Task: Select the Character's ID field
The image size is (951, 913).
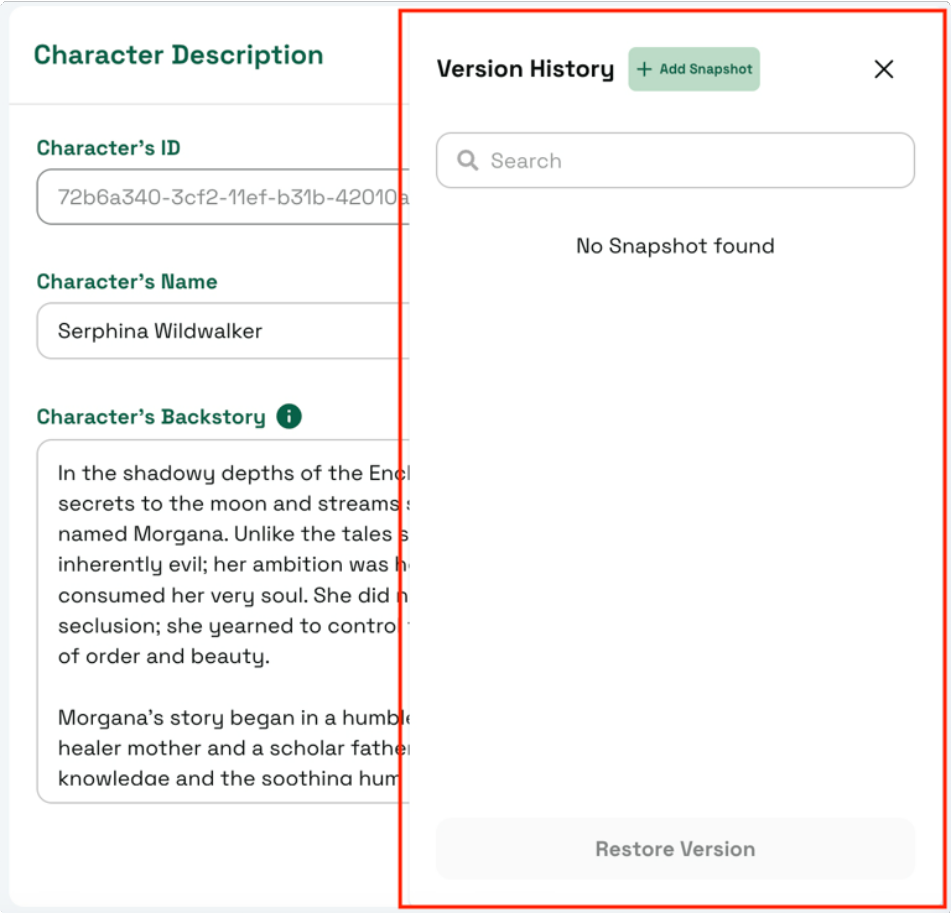Action: [220, 196]
